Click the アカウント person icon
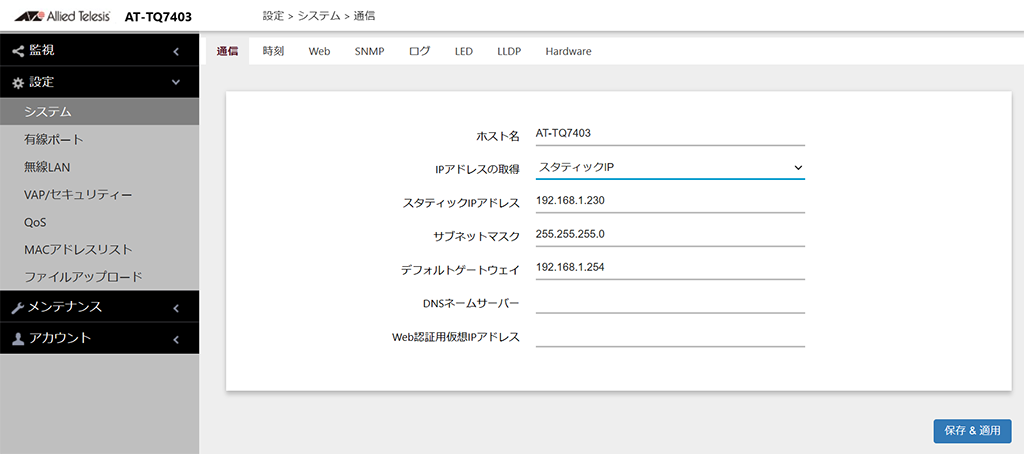1024x454 pixels. [18, 339]
